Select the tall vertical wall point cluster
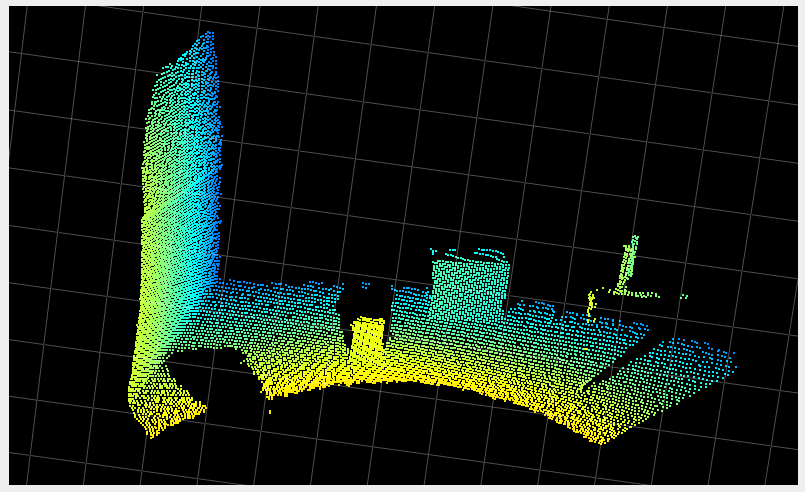805x492 pixels. click(177, 205)
